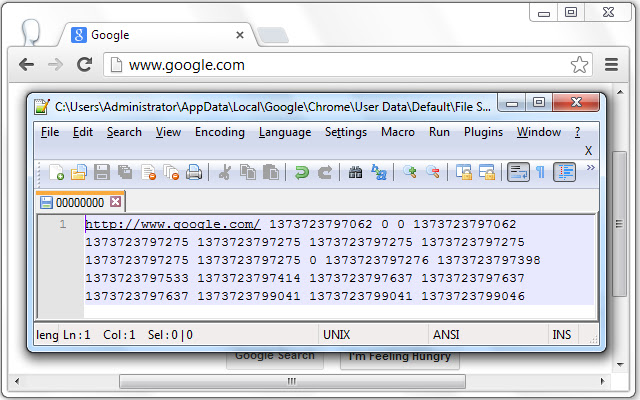Open the Encoding menu
Screen dimensions: 640x400
(x=220, y=132)
